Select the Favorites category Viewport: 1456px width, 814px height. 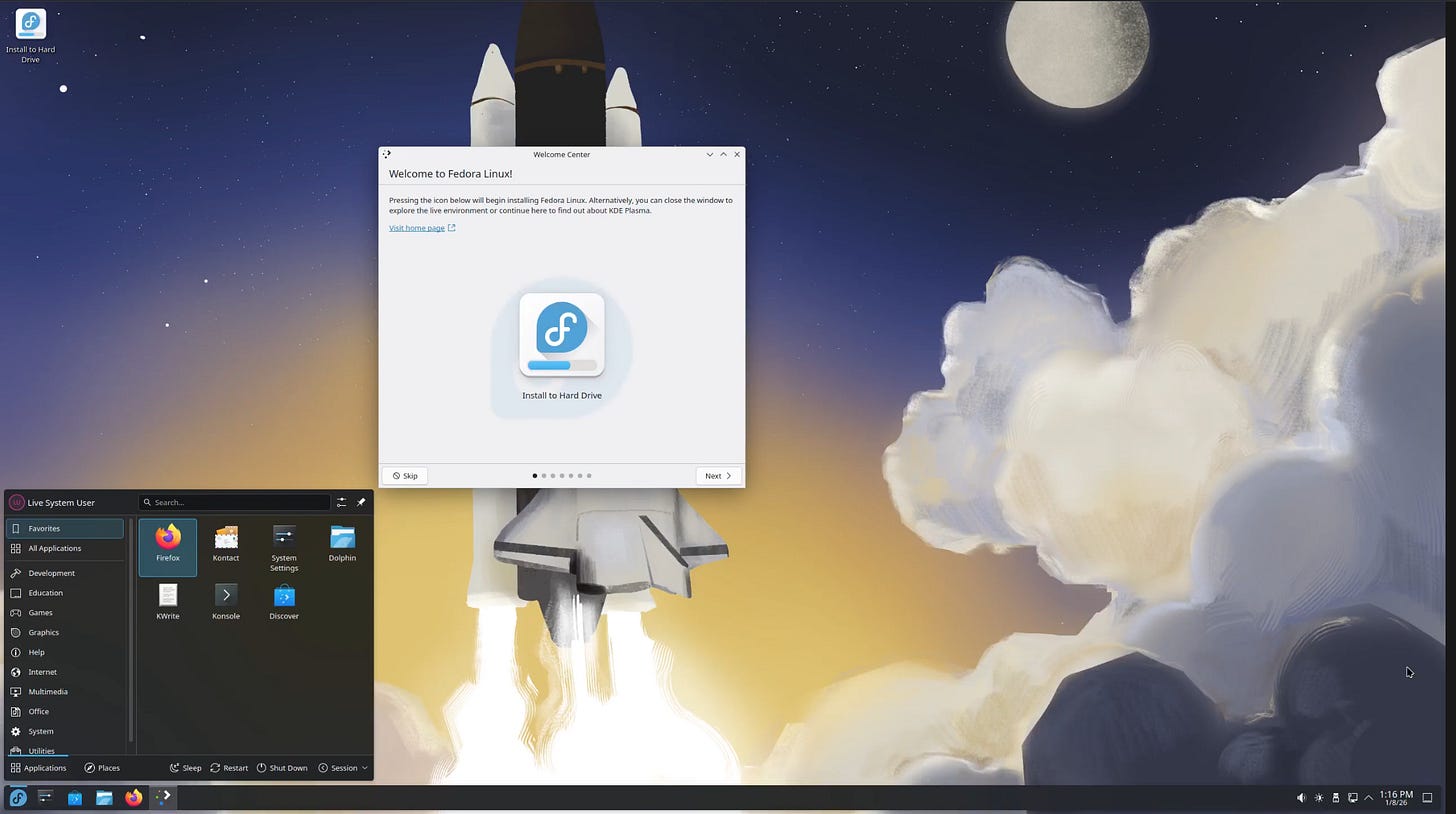click(x=65, y=528)
